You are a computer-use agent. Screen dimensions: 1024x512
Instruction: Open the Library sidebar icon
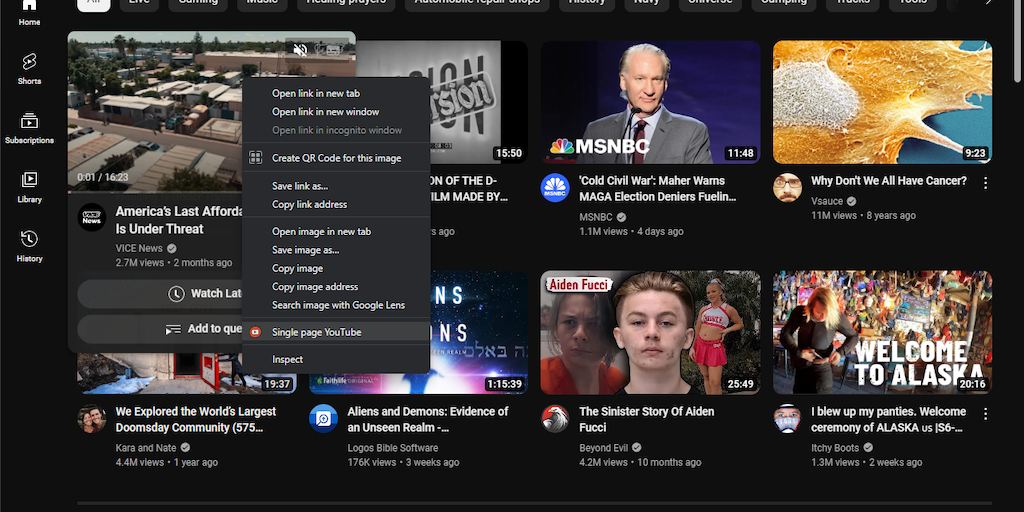[x=29, y=185]
